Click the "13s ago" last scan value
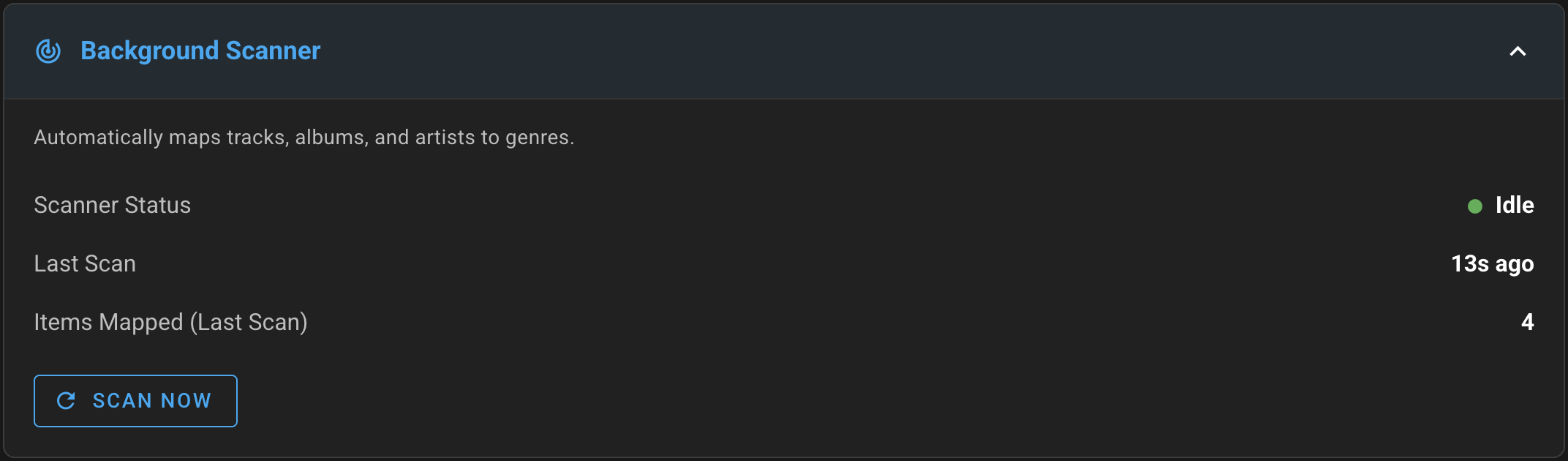 tap(1492, 264)
